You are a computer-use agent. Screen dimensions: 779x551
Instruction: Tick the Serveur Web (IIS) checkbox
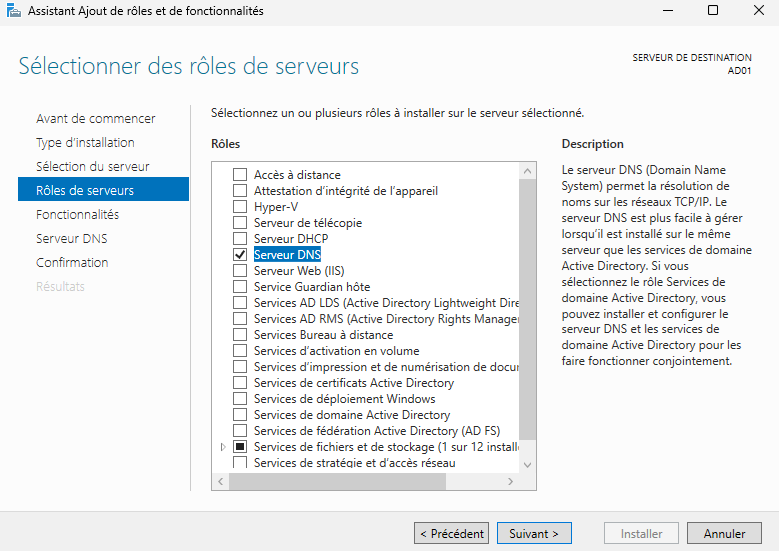(240, 271)
